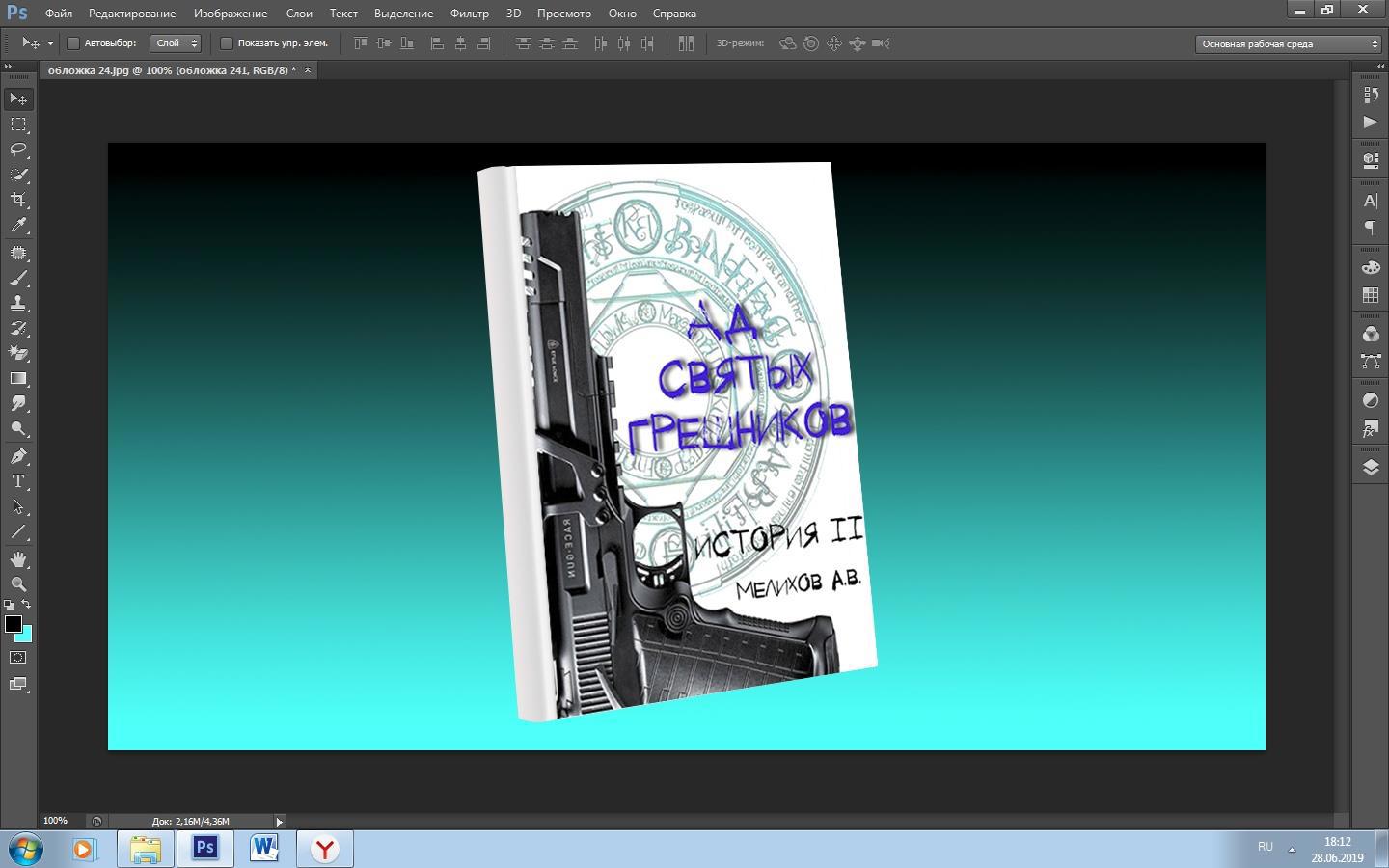1389x868 pixels.
Task: Open the Фильтр menu
Action: tap(469, 14)
